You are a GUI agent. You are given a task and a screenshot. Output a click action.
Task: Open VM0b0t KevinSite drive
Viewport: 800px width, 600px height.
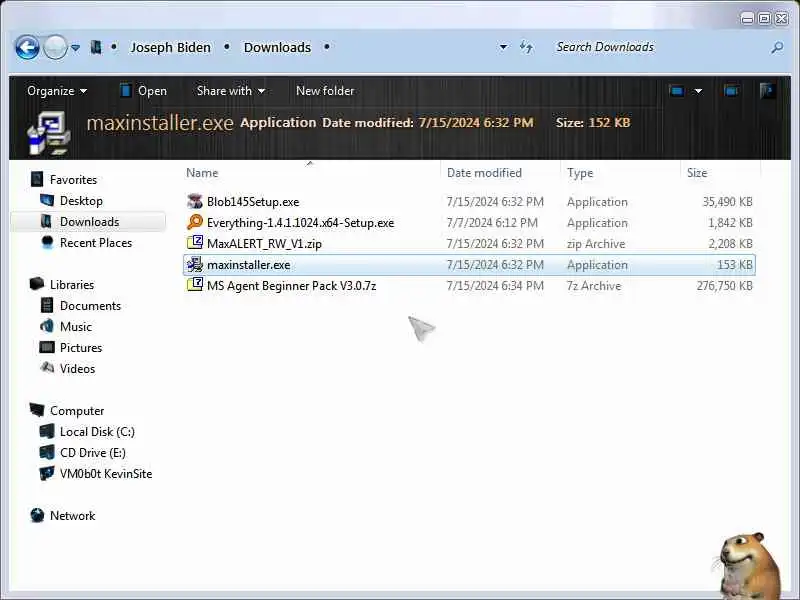(106, 473)
